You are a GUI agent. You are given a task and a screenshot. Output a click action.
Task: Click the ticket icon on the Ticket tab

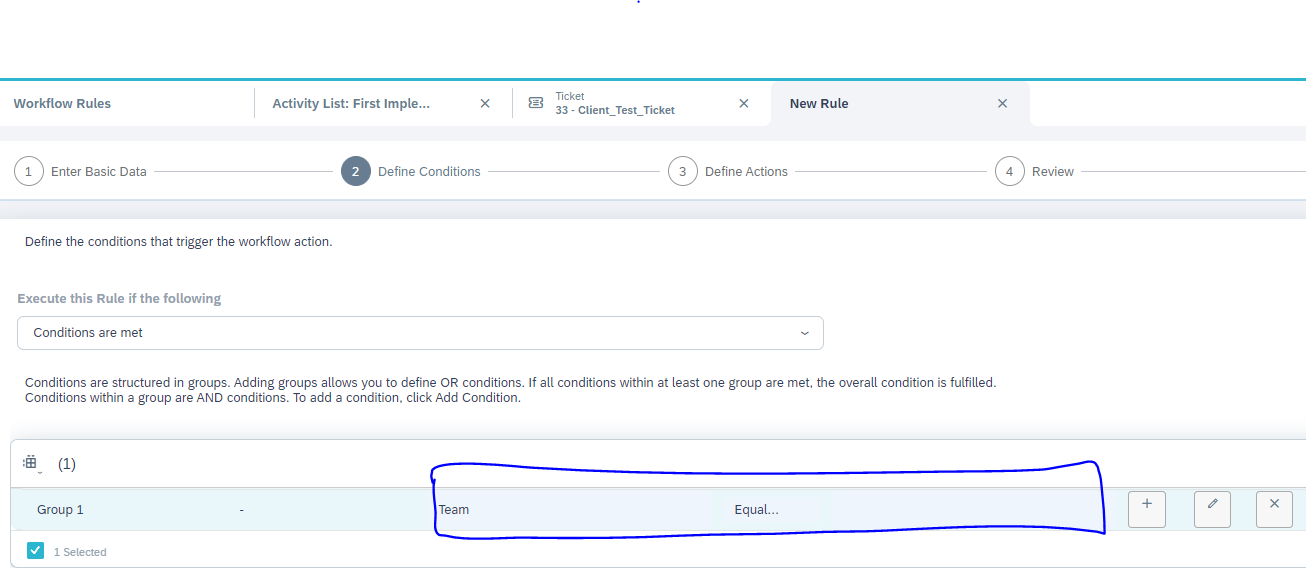click(x=536, y=103)
